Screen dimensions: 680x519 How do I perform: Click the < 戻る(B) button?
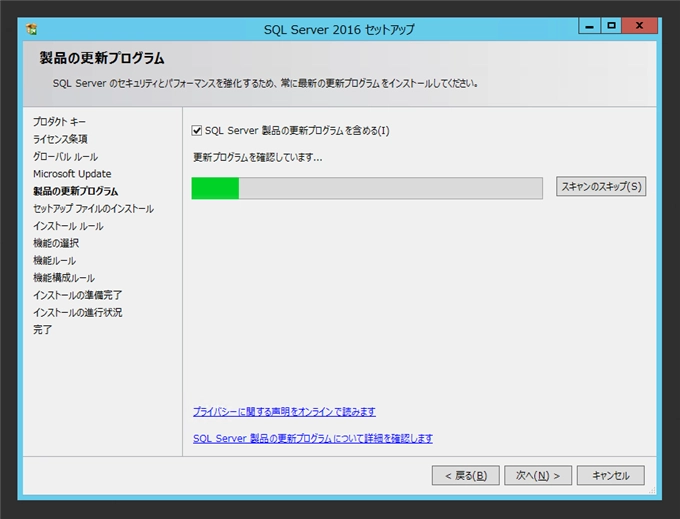(466, 476)
